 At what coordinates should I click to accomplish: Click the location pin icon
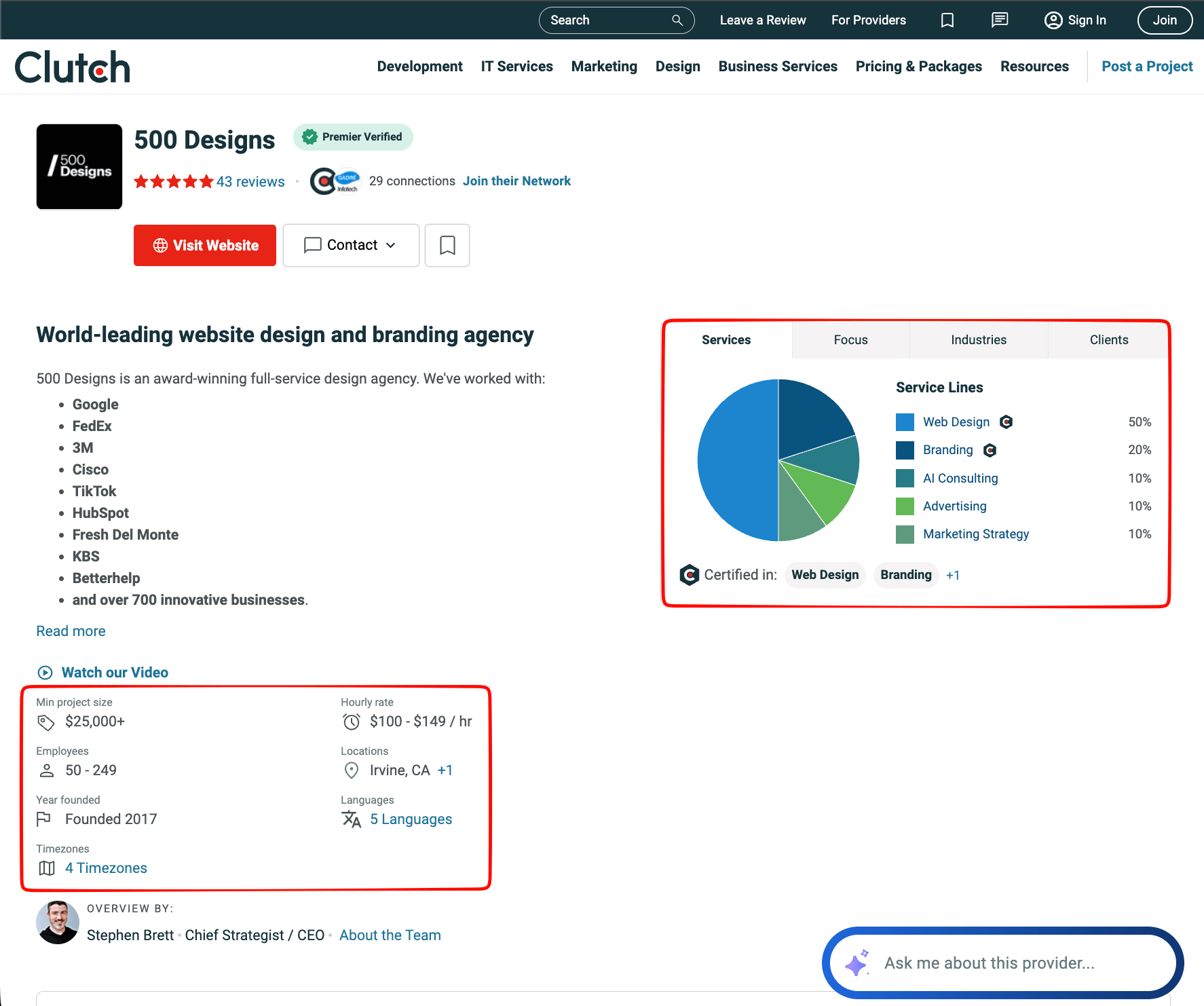352,770
